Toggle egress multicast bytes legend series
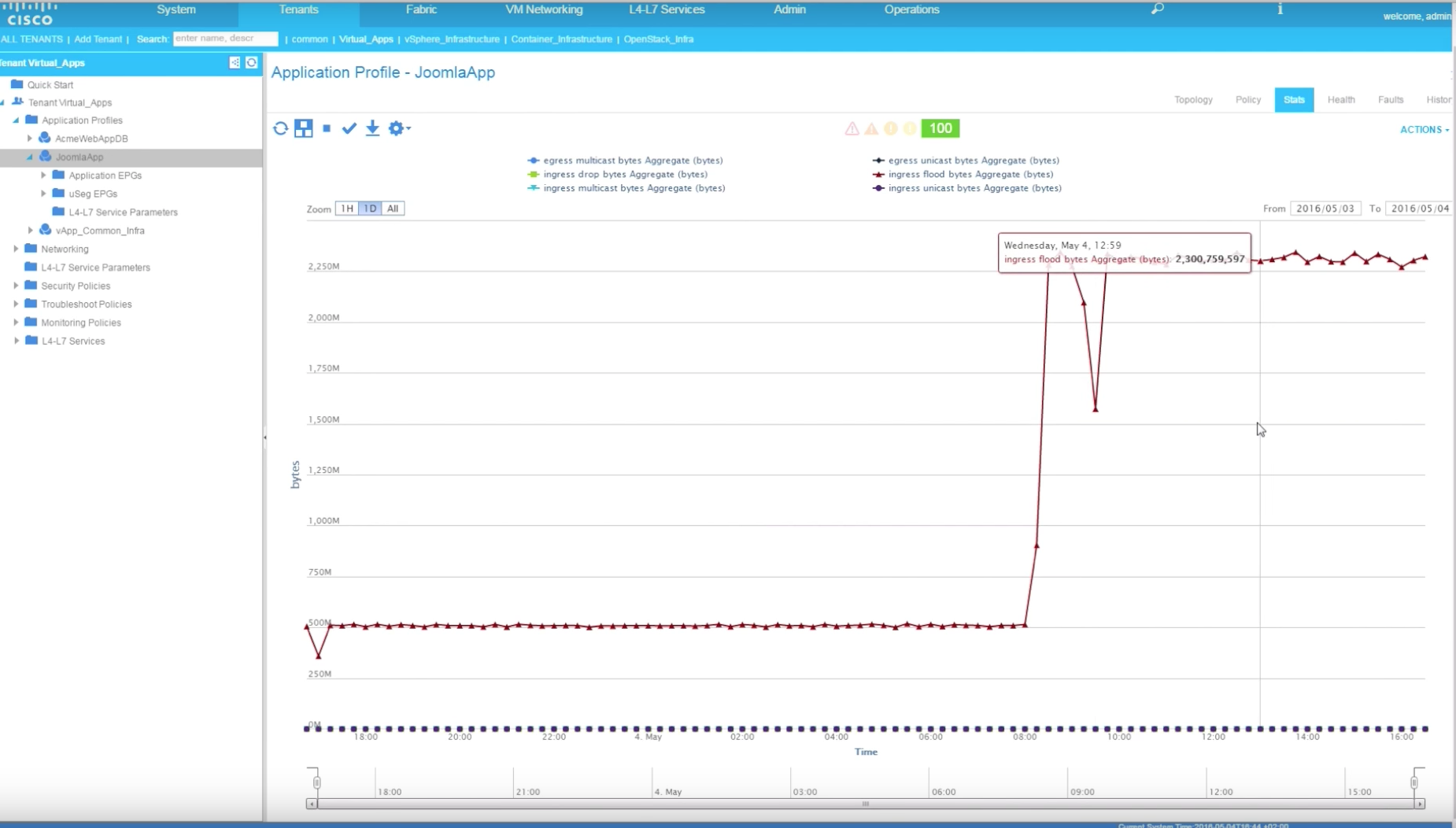1456x828 pixels. click(632, 161)
